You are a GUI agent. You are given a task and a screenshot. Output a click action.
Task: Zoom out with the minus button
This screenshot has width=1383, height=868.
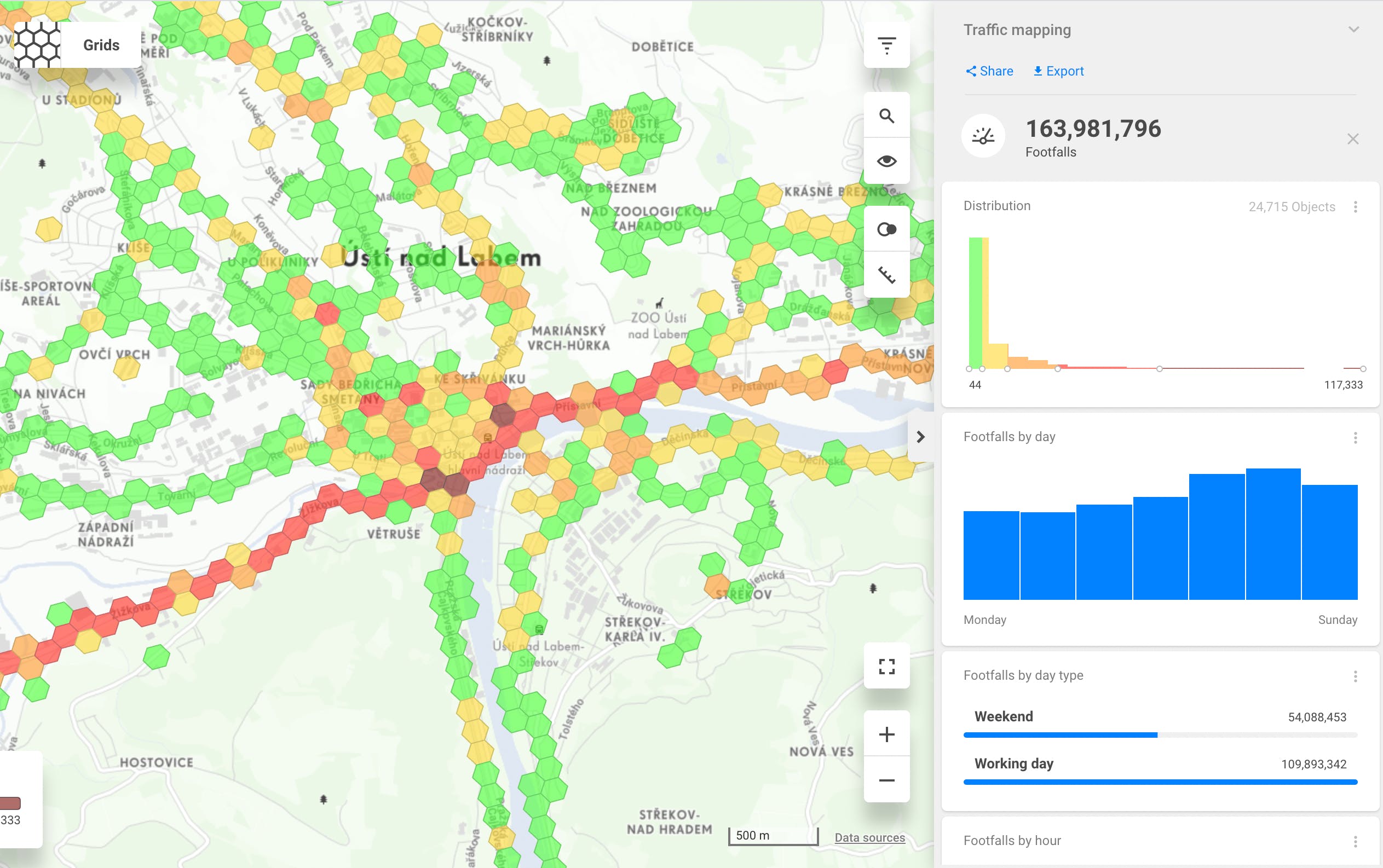[886, 779]
